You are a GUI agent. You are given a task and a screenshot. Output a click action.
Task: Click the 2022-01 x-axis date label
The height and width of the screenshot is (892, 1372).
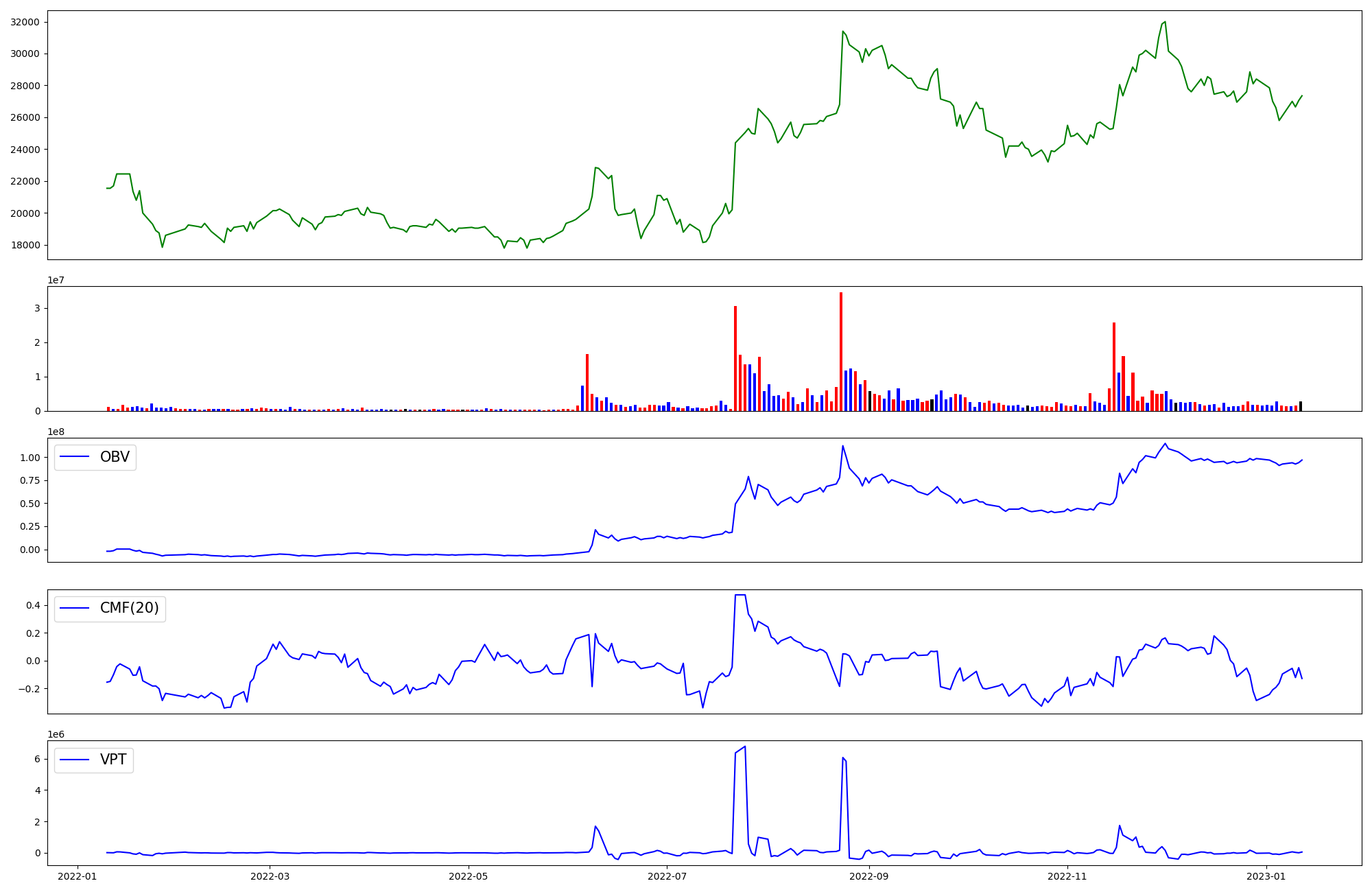pos(78,876)
